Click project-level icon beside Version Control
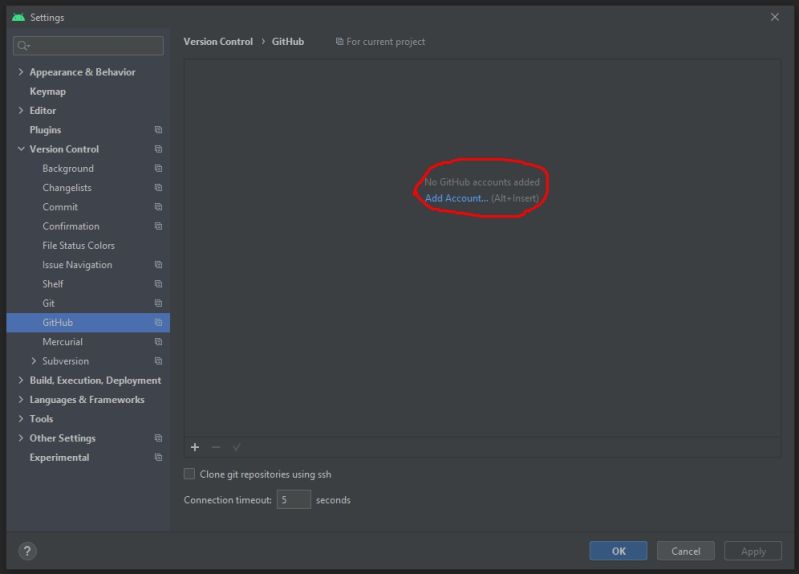 click(158, 149)
